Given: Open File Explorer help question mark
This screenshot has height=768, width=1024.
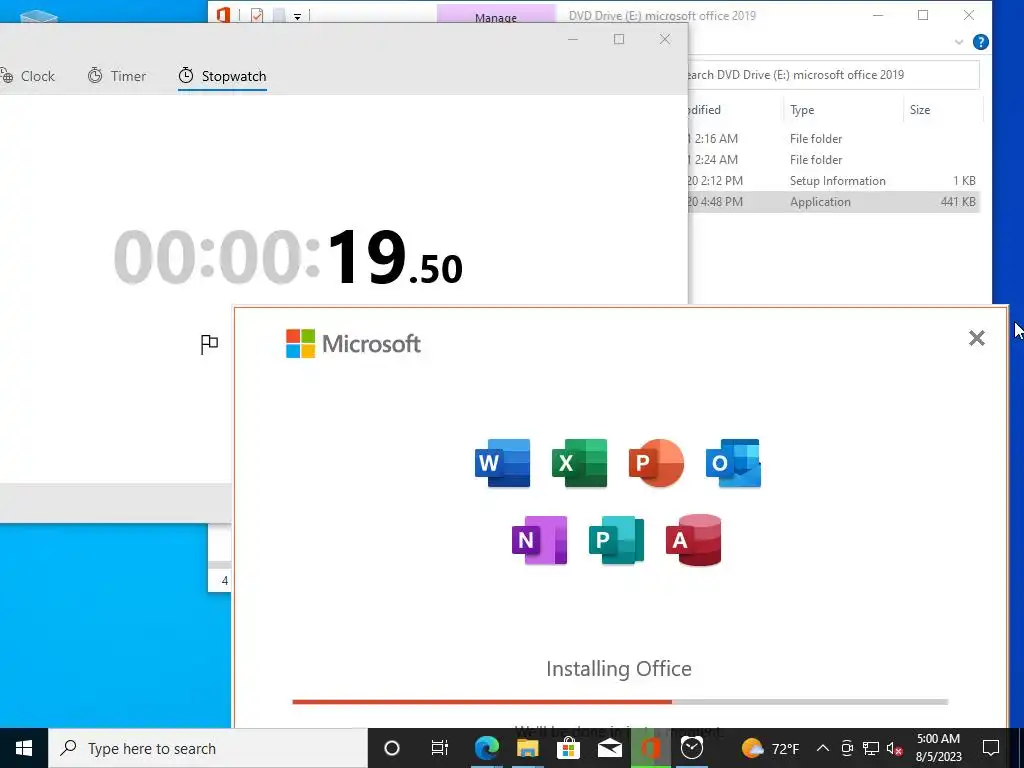Looking at the screenshot, I should (x=980, y=42).
